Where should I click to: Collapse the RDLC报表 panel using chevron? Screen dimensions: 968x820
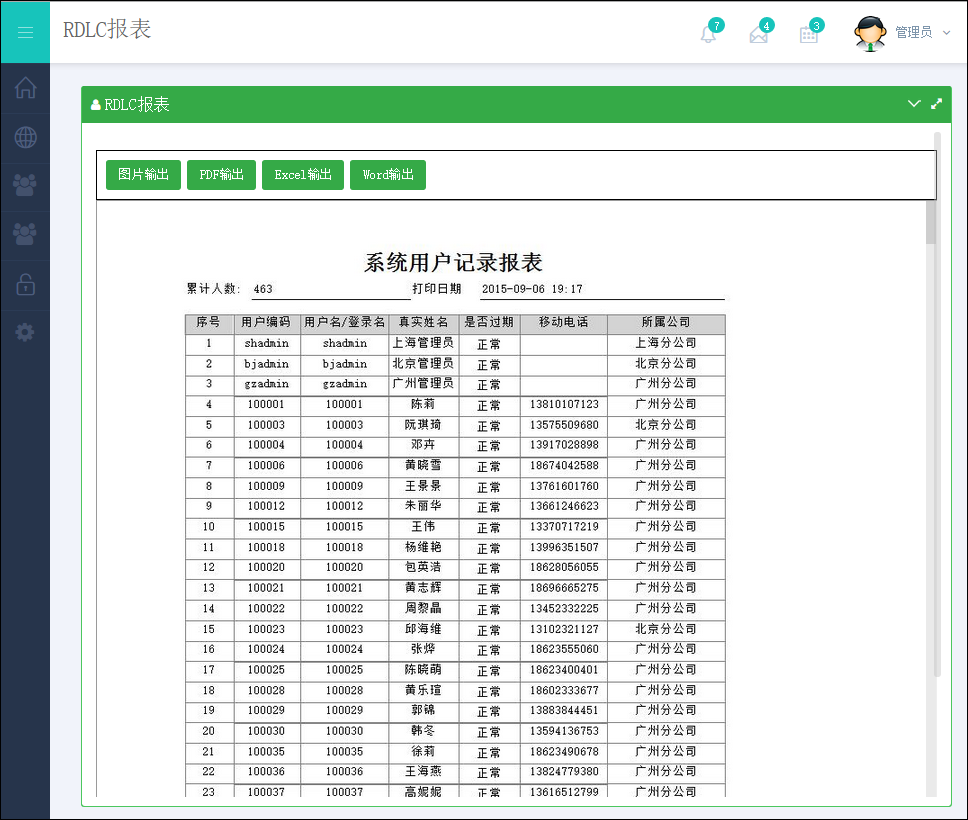tap(913, 104)
